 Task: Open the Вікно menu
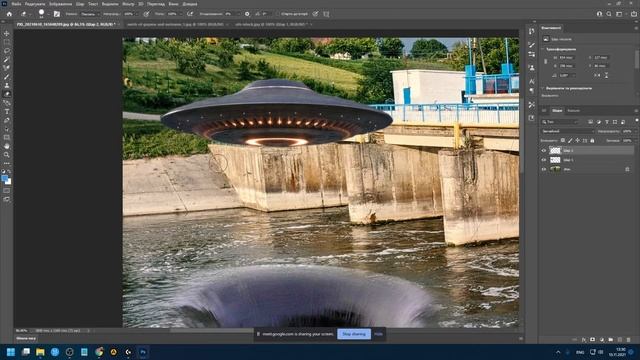[173, 4]
